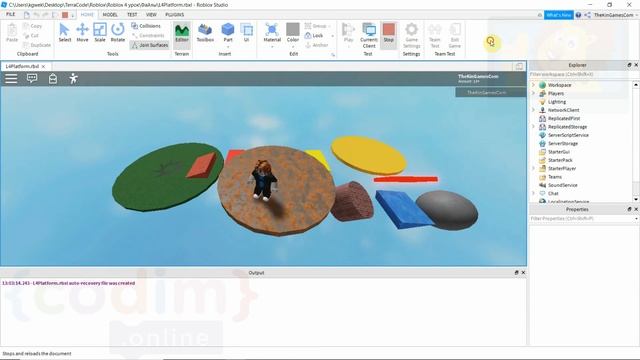Select ServerScriptService in Explorer
This screenshot has height=360, width=640.
tap(568, 135)
